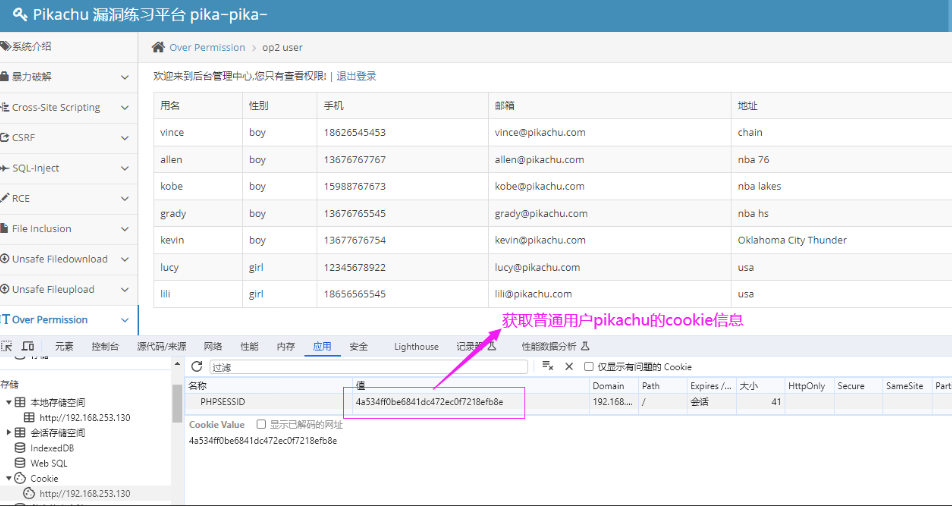Click the lock icon beside 暴力破解

5,77
